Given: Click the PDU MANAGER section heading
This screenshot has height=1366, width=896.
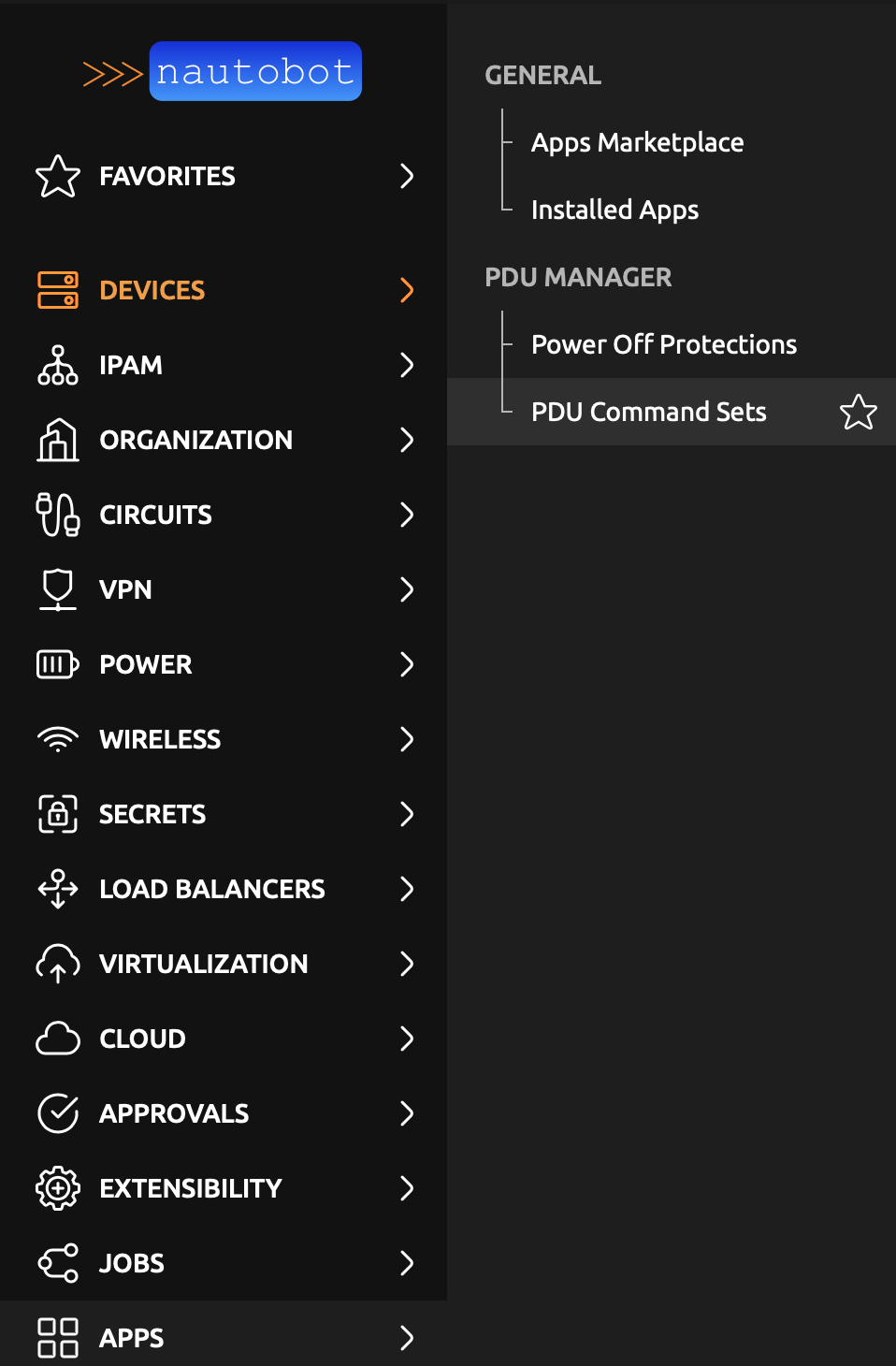Looking at the screenshot, I should pyautogui.click(x=578, y=277).
